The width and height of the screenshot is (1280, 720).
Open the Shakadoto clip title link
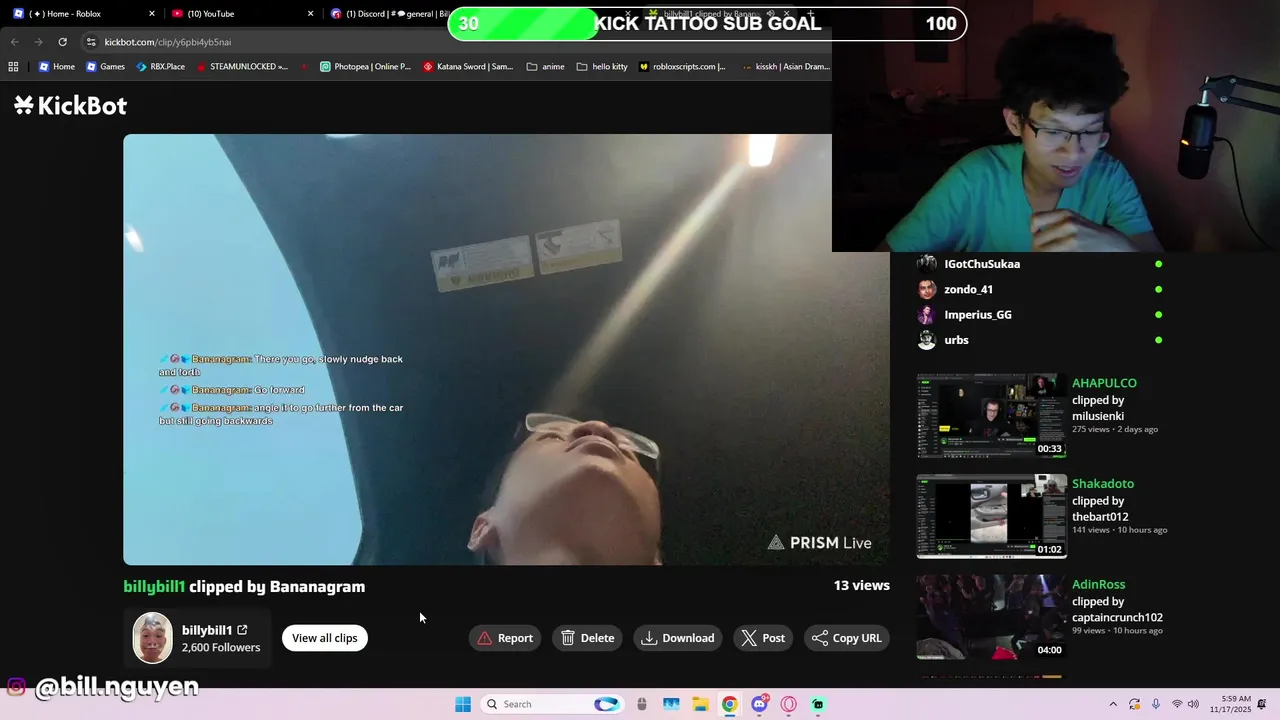point(1103,484)
